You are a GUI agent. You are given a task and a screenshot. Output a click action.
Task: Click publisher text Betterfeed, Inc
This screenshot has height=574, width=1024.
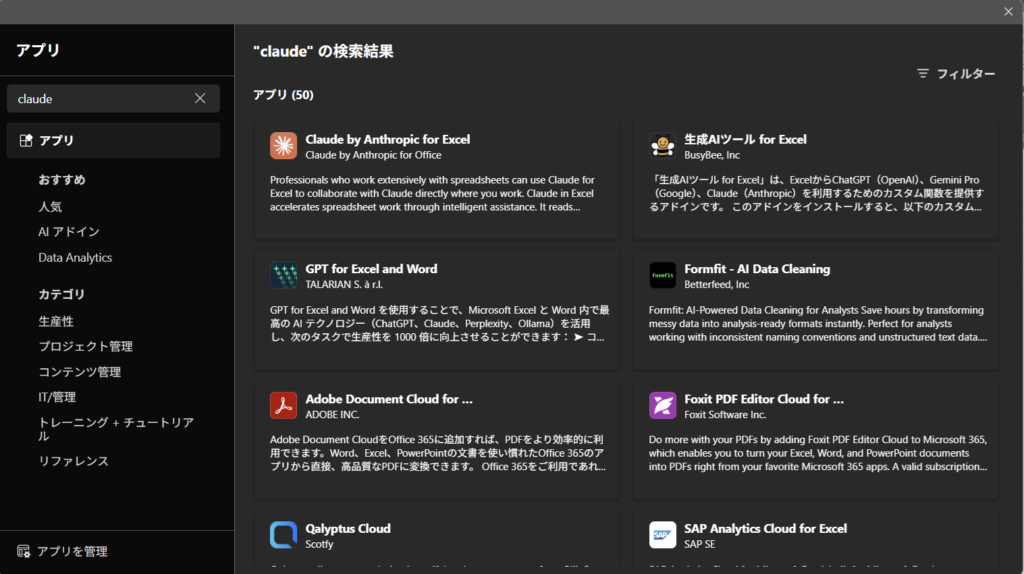[x=716, y=284]
